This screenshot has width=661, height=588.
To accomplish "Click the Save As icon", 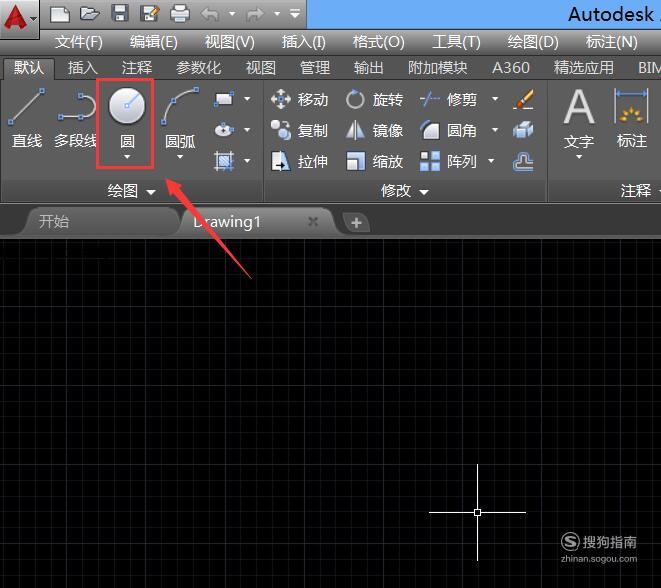I will (150, 14).
